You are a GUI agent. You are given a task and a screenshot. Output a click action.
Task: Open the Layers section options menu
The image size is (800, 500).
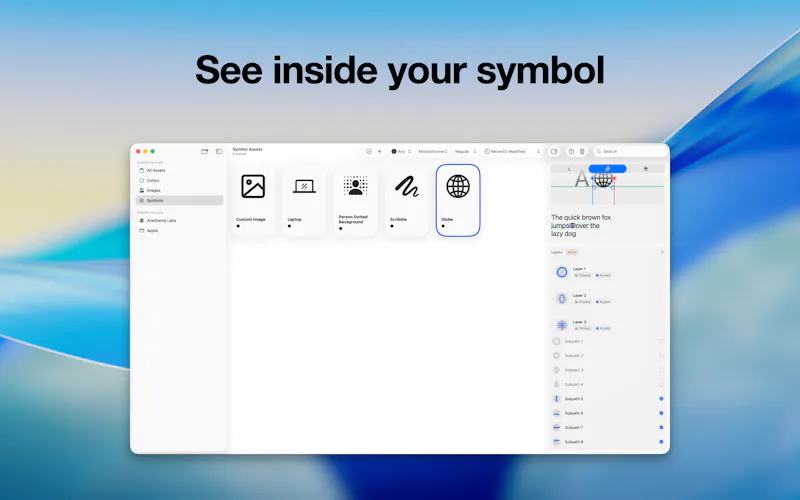pos(662,252)
